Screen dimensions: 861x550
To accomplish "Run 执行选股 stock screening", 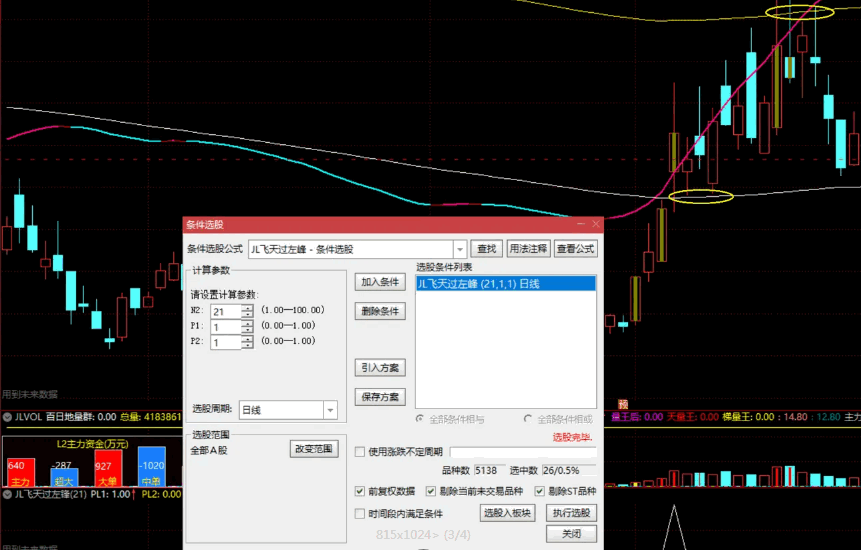I will 571,513.
